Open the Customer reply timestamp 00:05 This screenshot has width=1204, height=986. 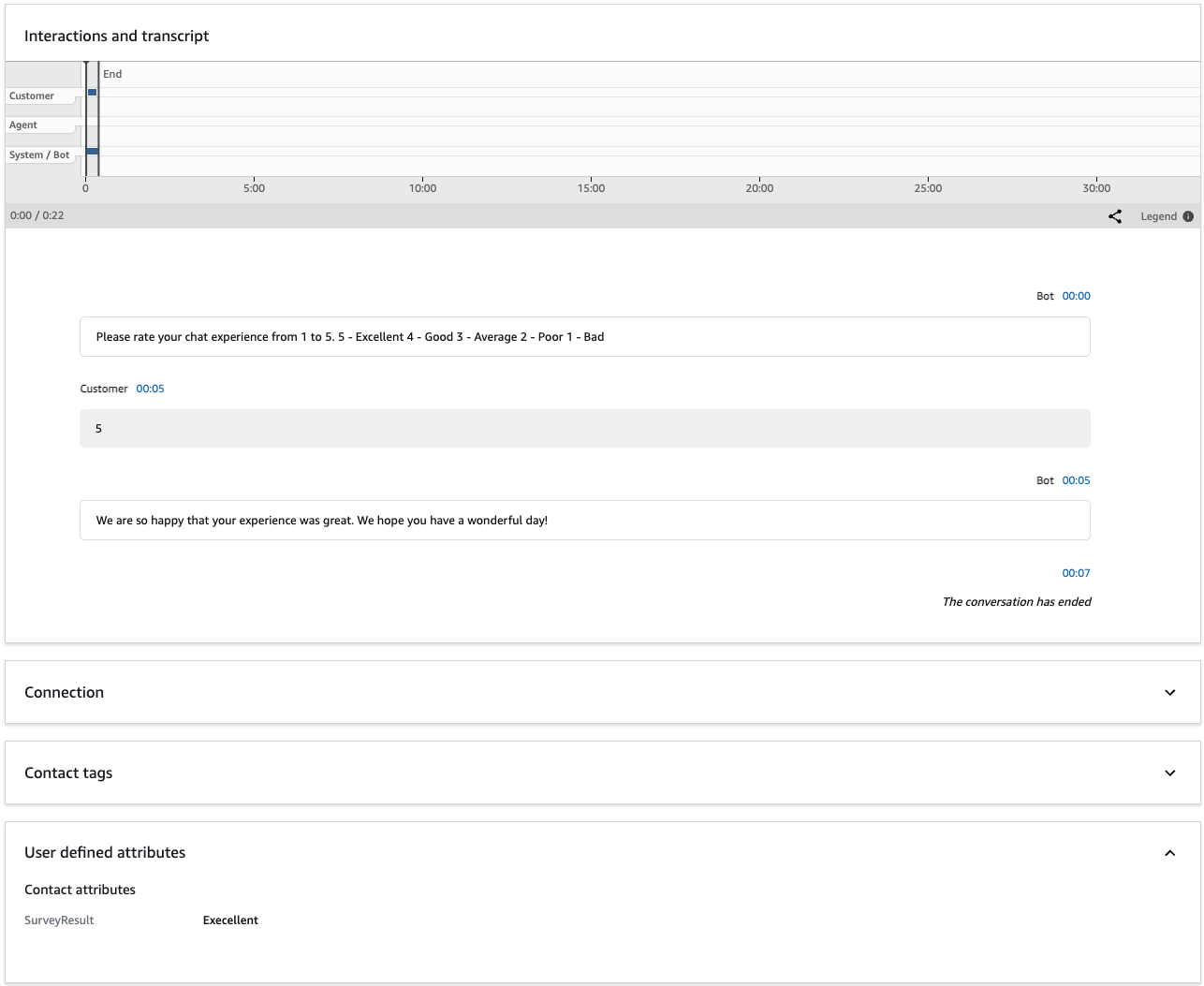(150, 388)
